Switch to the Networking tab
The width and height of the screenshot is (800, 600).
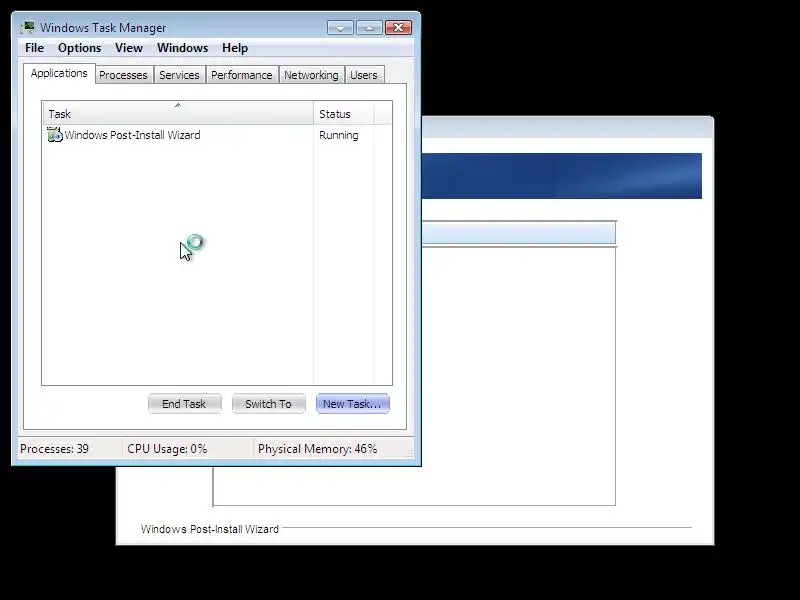pyautogui.click(x=311, y=75)
